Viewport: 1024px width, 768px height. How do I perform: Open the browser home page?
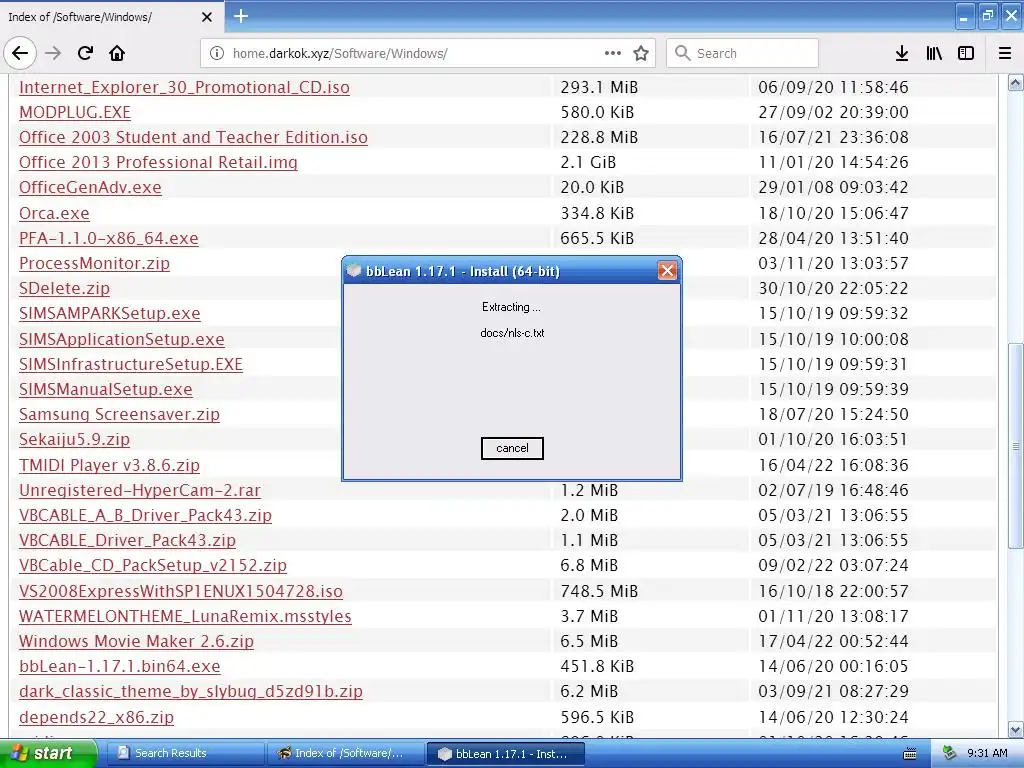click(117, 53)
